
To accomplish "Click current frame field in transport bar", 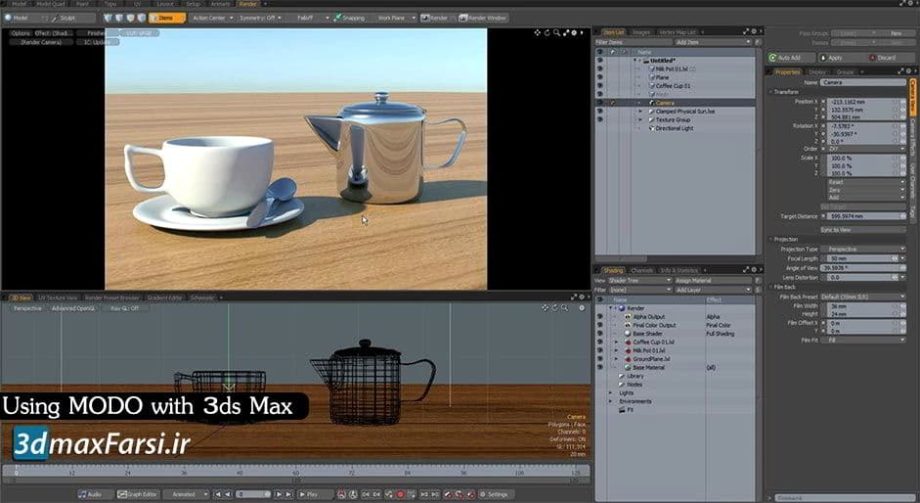I will pos(253,494).
